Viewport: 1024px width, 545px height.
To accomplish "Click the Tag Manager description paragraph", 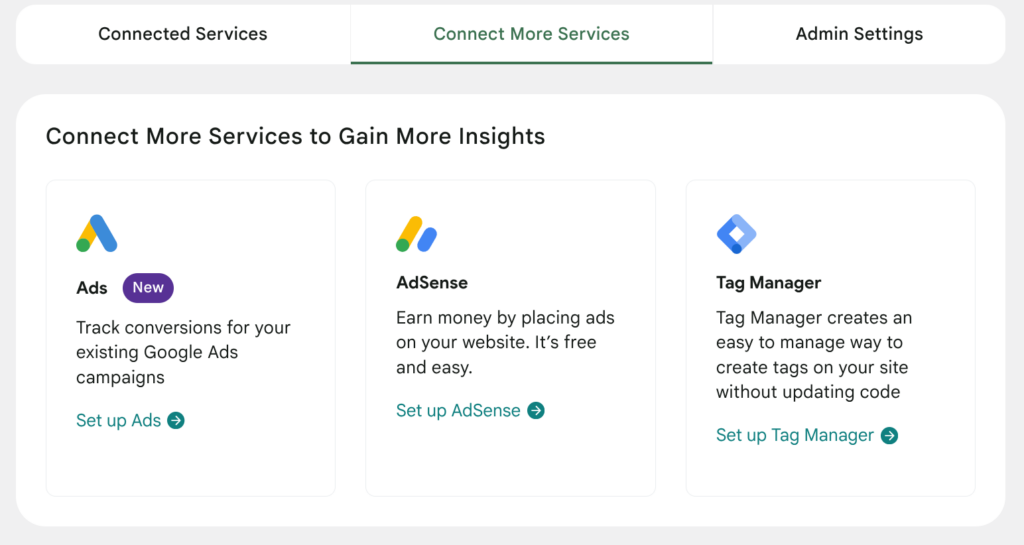I will point(814,355).
